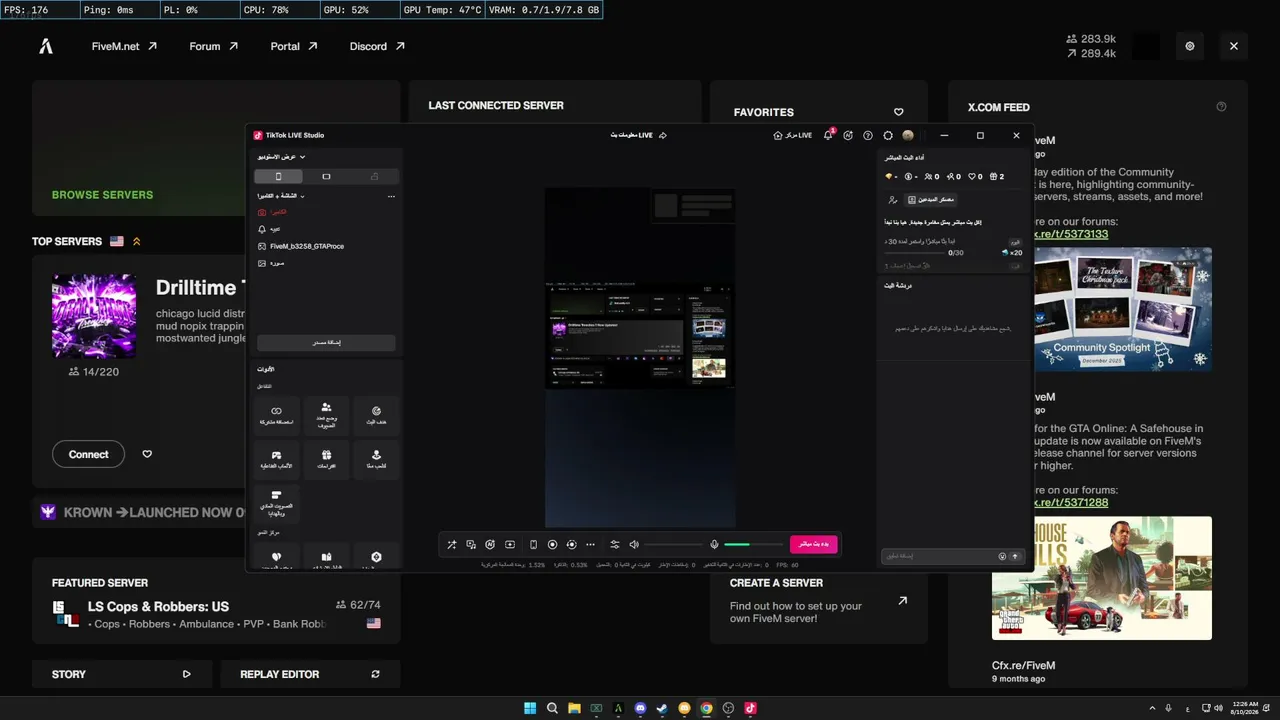The image size is (1280, 720).
Task: Open the Discord link in FiveM header
Action: tap(377, 46)
